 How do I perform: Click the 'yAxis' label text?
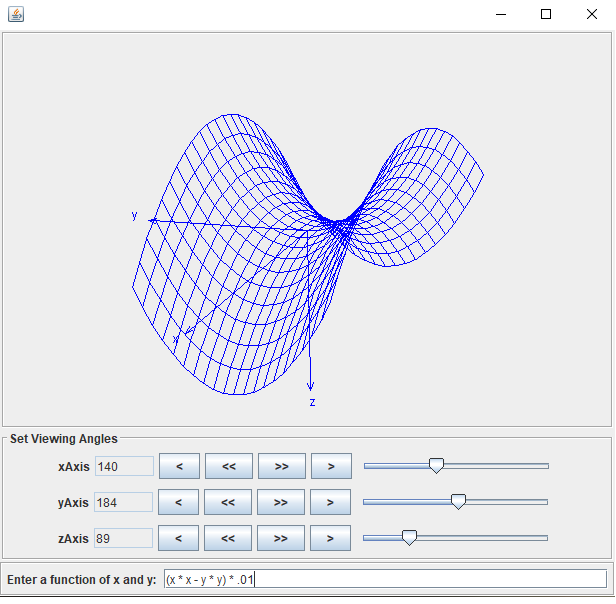(73, 503)
